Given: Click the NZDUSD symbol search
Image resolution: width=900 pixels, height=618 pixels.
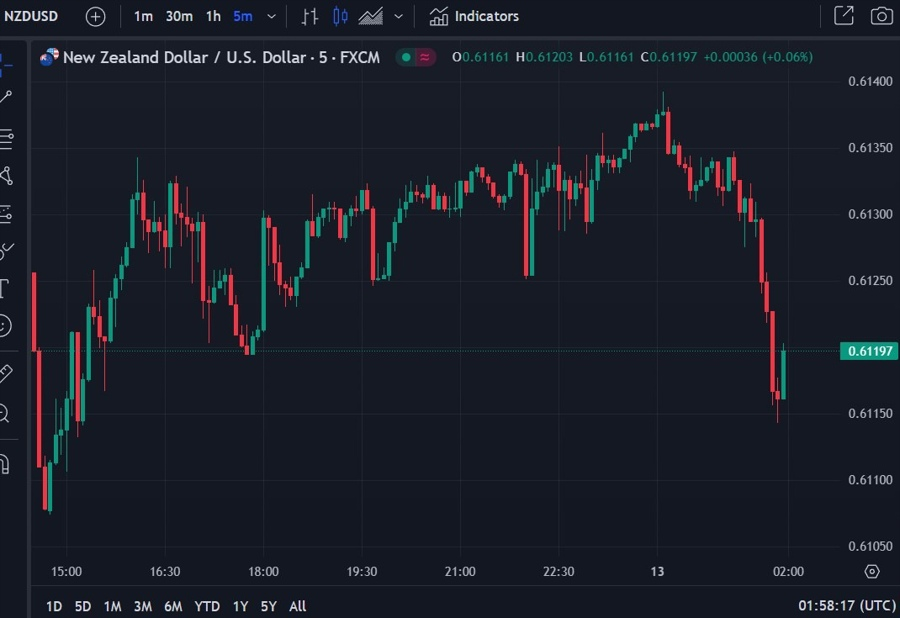Looking at the screenshot, I should 31,16.
